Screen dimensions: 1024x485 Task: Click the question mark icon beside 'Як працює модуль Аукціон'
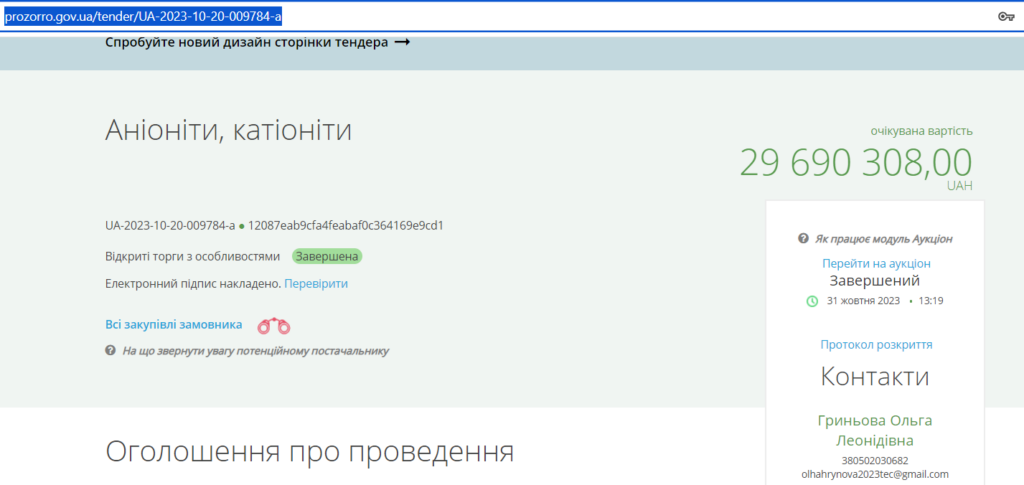(803, 239)
